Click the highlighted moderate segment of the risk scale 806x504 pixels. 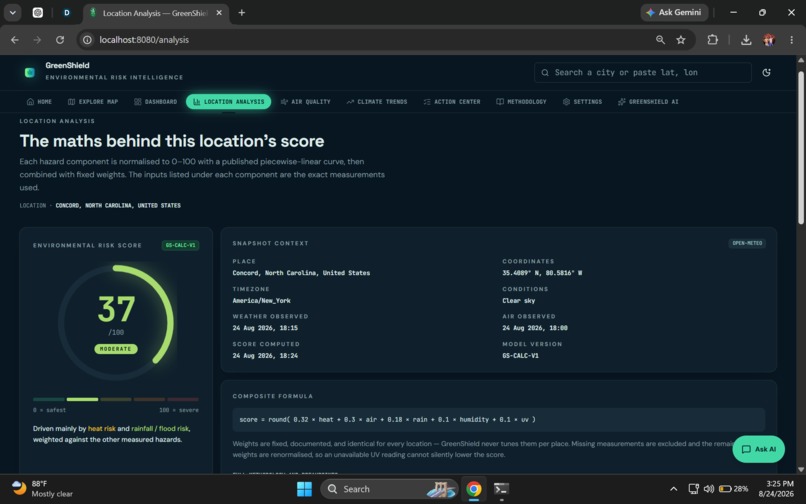click(82, 399)
